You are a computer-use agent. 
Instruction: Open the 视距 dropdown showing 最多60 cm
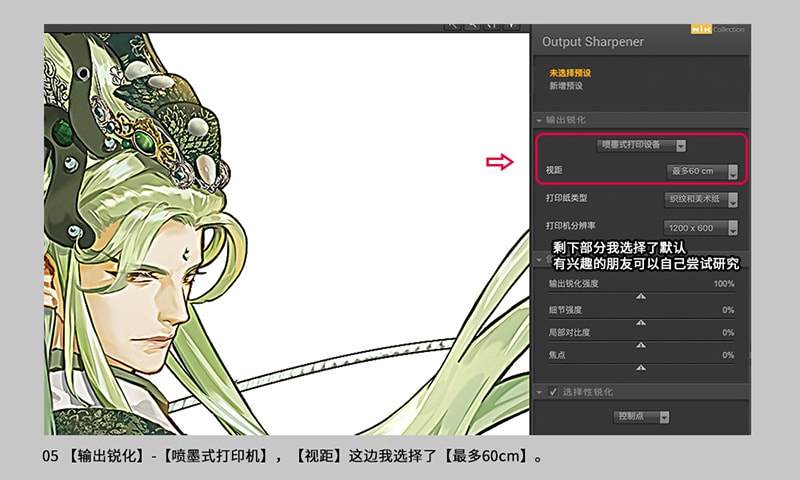point(702,172)
